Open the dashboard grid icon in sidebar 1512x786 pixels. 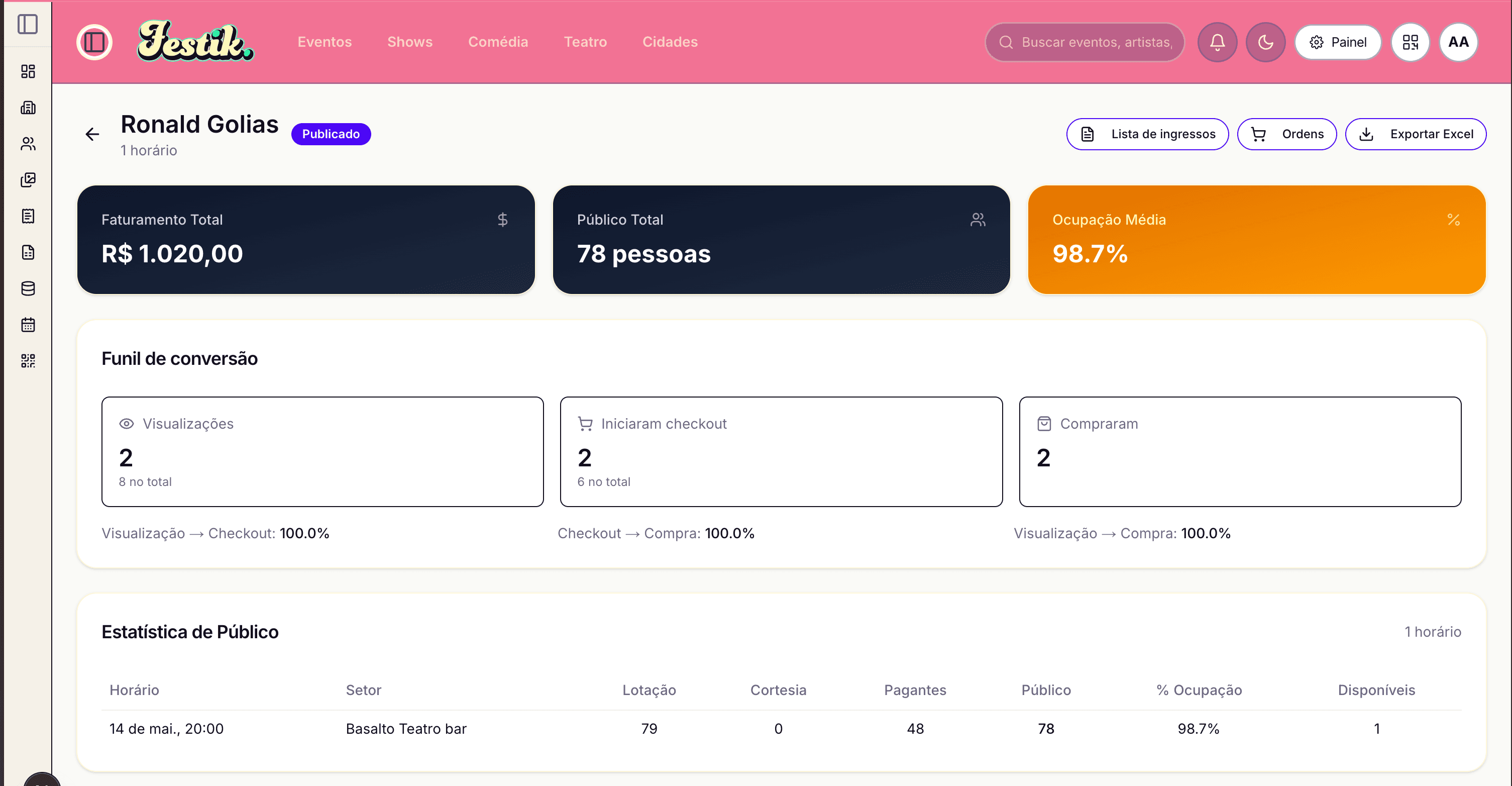point(28,71)
